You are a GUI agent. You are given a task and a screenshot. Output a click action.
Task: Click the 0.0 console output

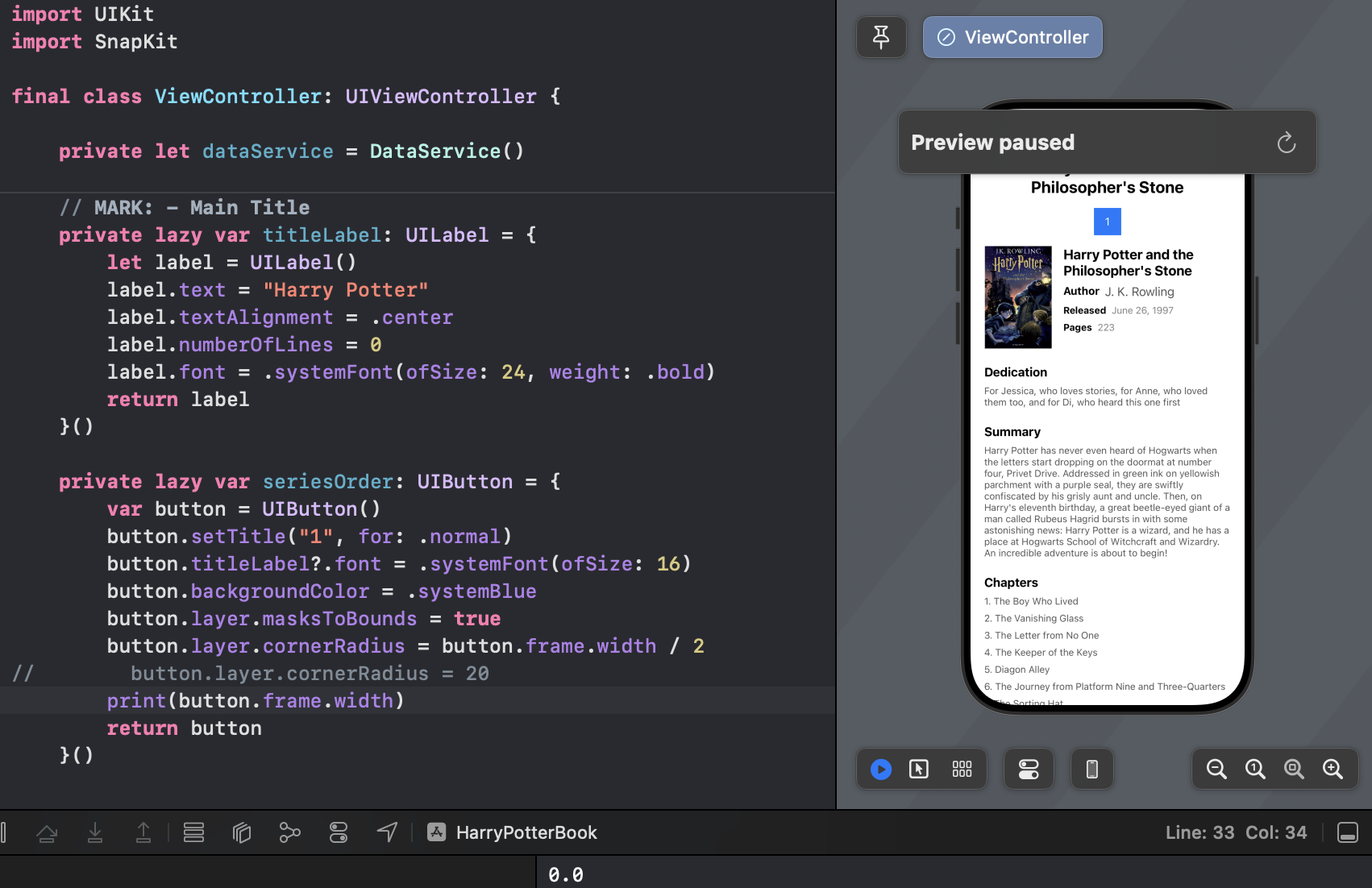(566, 874)
